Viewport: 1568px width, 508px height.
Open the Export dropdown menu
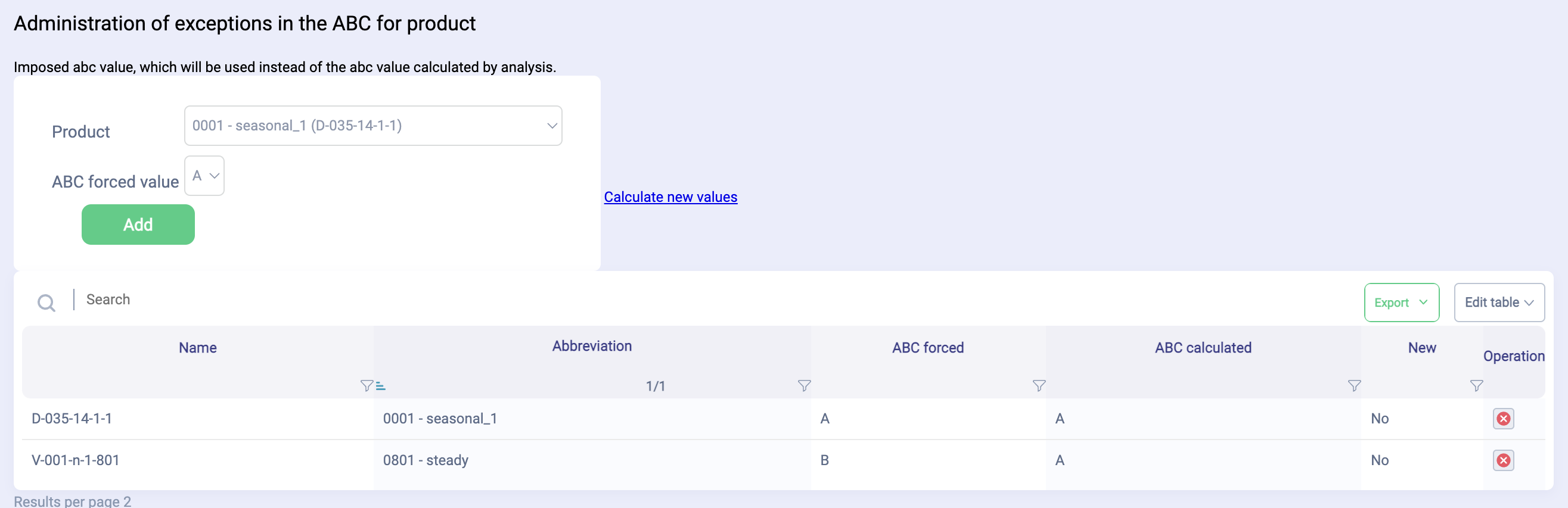coord(1401,303)
